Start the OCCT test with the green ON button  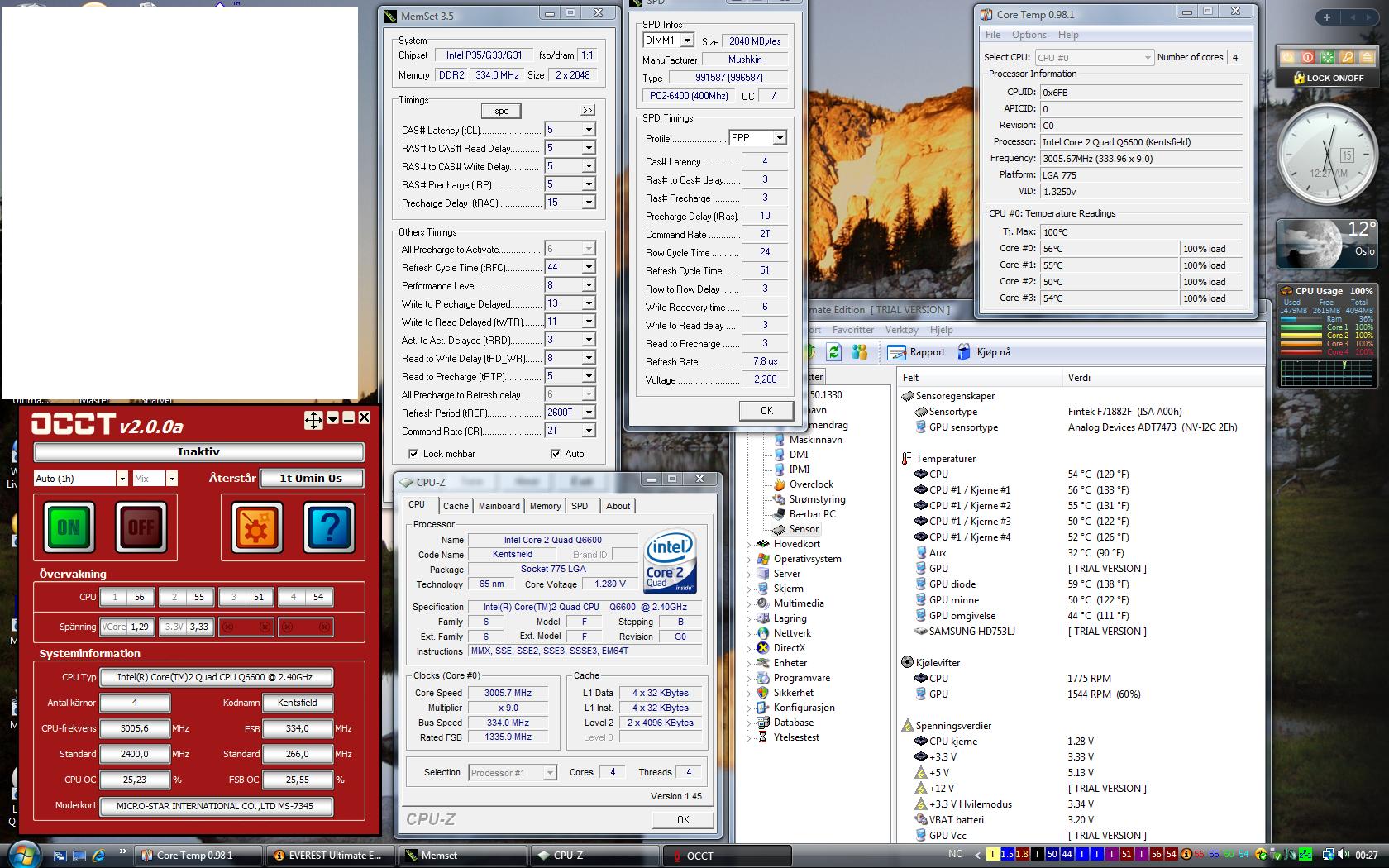coord(69,527)
